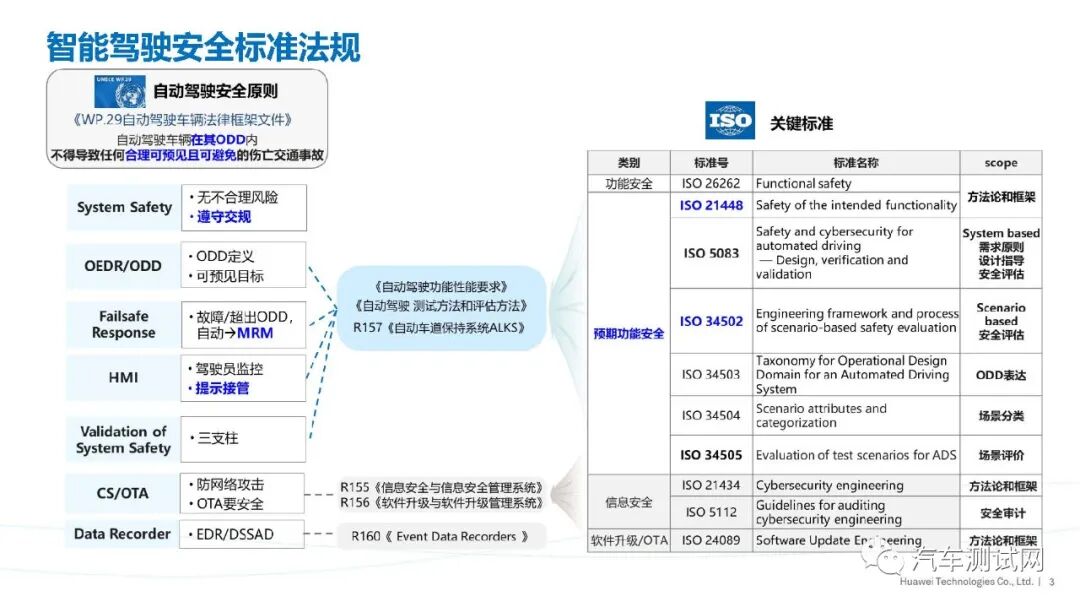Click the blue ISO 34502 cell
The width and height of the screenshot is (1080, 607).
(712, 321)
